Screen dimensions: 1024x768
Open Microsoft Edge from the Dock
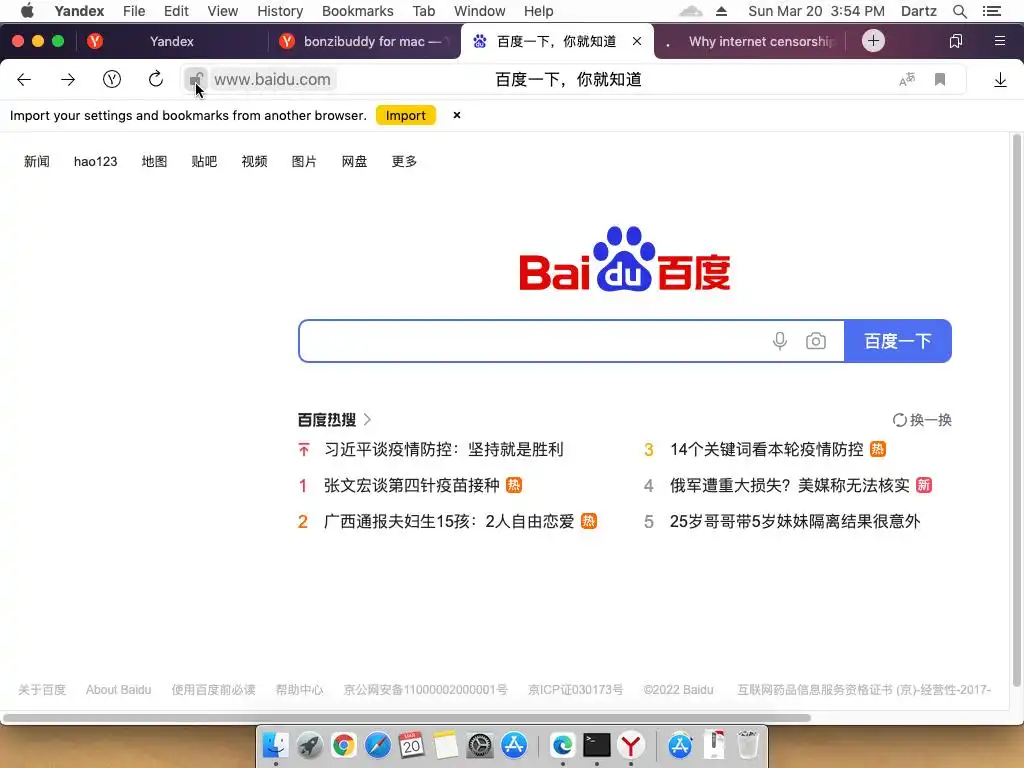point(562,745)
